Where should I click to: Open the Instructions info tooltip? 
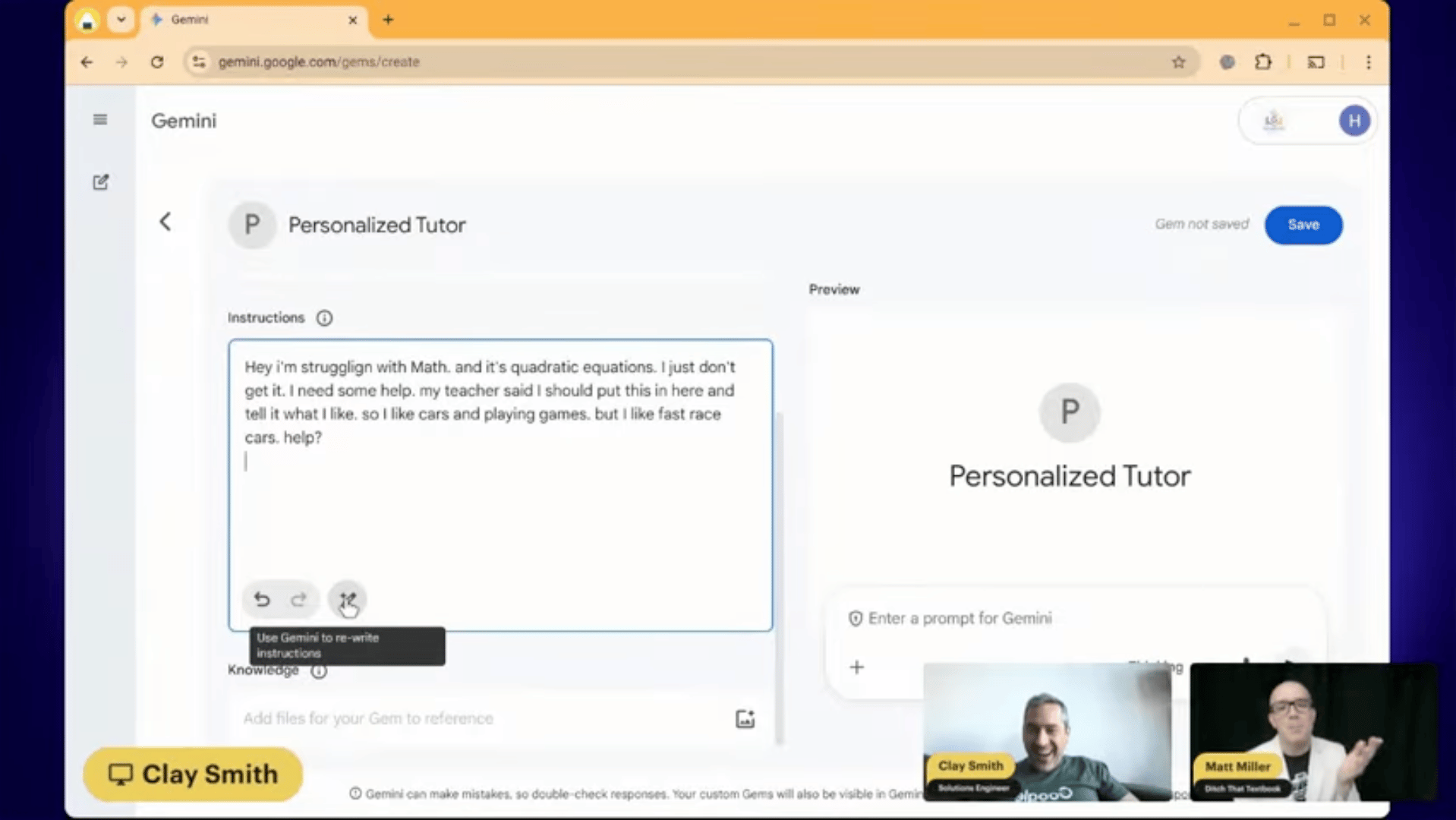click(324, 318)
